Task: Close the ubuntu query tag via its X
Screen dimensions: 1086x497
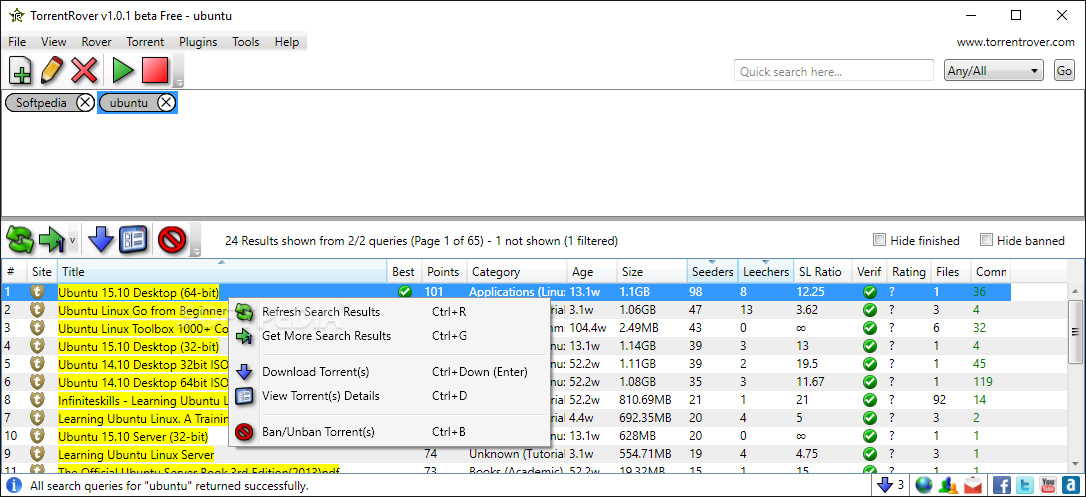Action: coord(166,102)
